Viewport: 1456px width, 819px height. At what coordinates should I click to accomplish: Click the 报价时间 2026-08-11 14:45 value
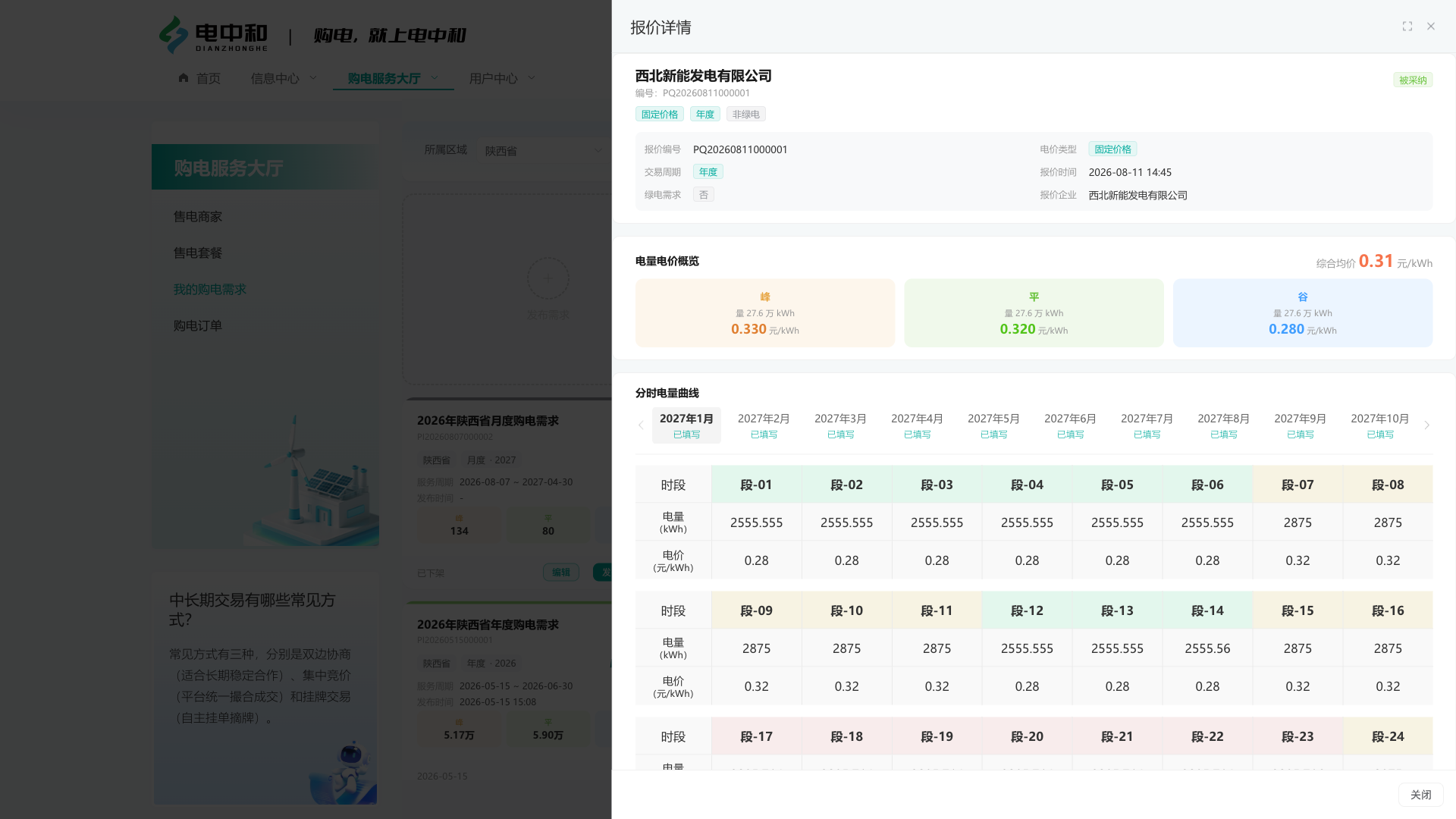coord(1130,172)
